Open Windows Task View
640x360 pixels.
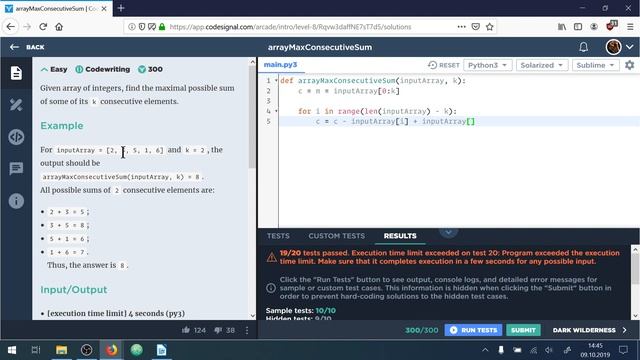(x=36, y=350)
